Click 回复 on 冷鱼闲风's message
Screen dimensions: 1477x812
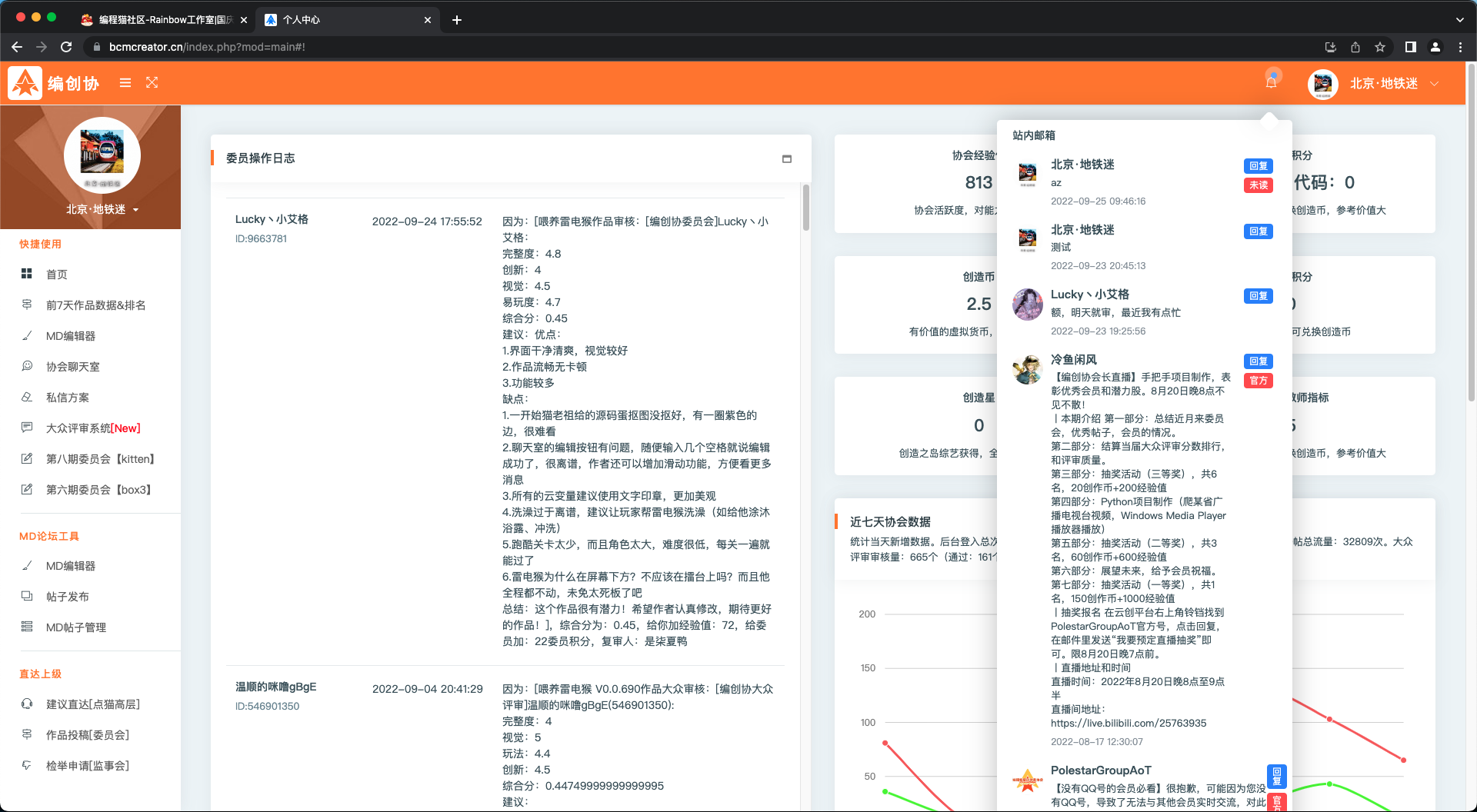pos(1259,361)
